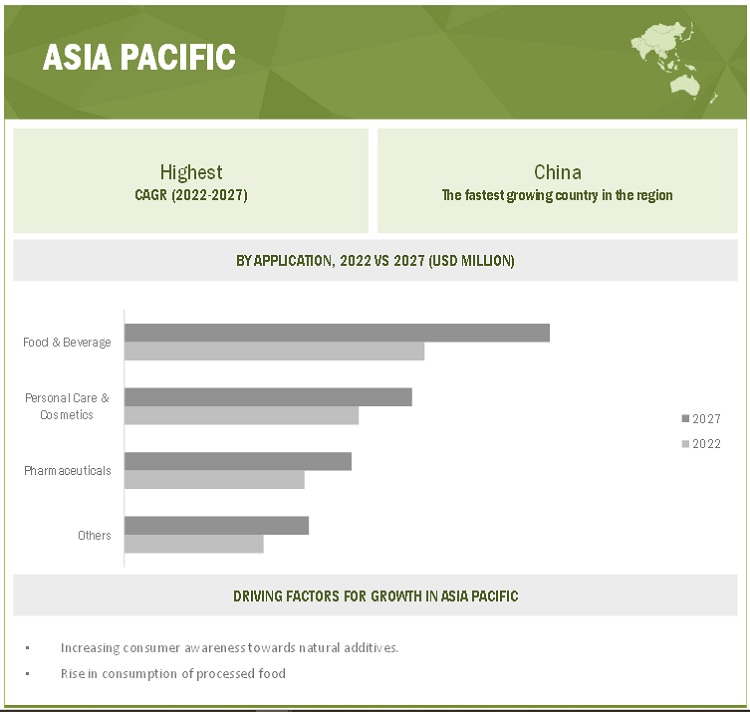Screen dimensions: 750x712
Task: Click the Food & Beverage axis label
Action: point(67,342)
